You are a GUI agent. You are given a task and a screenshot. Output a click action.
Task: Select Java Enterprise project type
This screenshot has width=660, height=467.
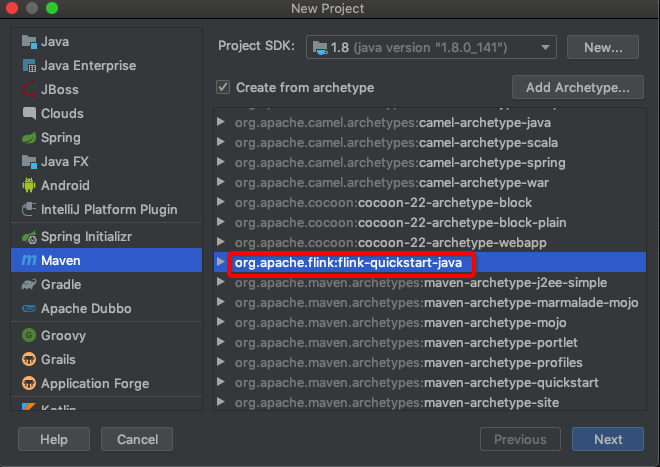tap(106, 66)
